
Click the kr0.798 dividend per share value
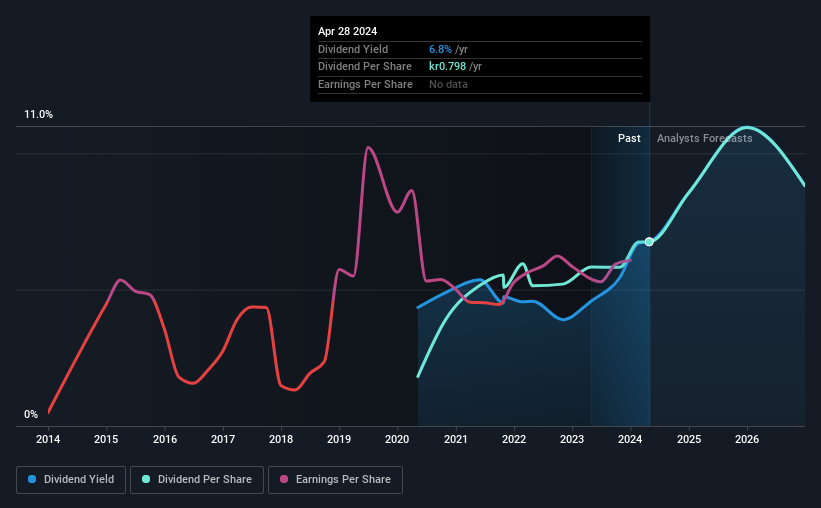tap(447, 67)
